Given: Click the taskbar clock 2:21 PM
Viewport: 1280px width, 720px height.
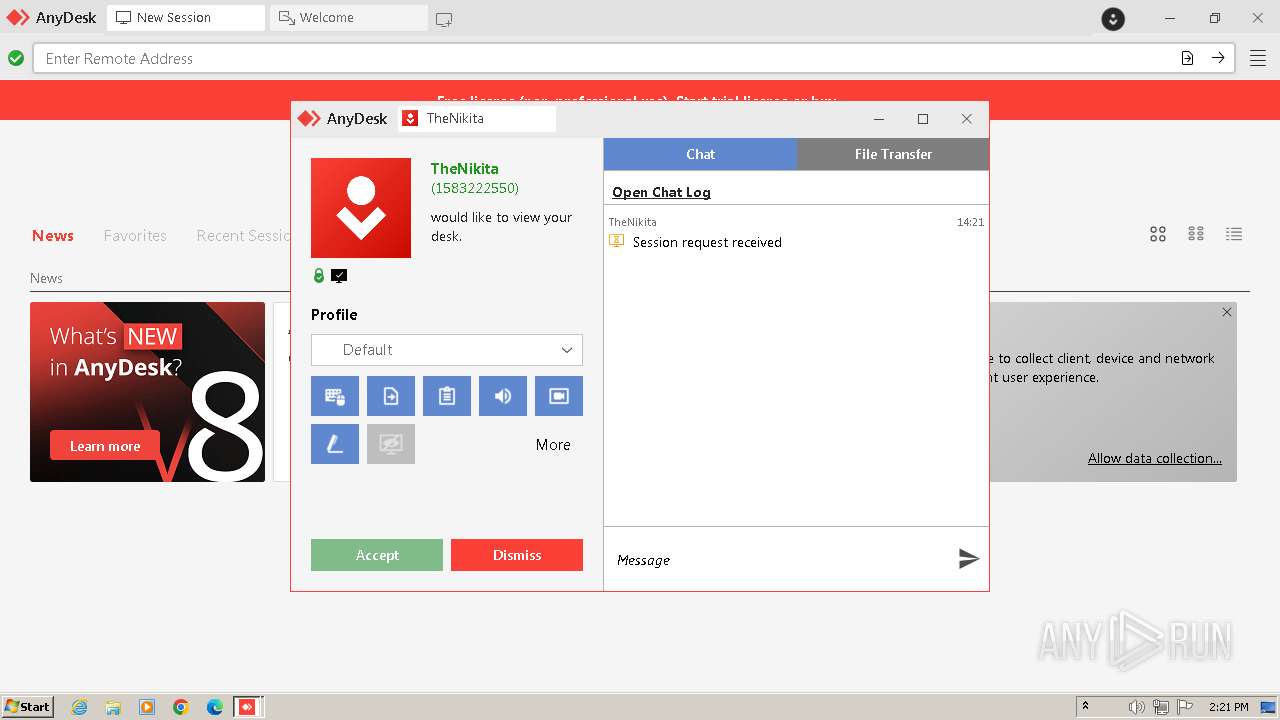Looking at the screenshot, I should [1229, 707].
